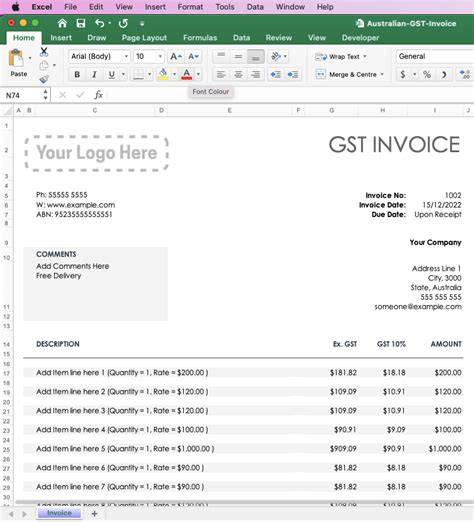Image resolution: width=474 pixels, height=522 pixels.
Task: Click the Font Colour red A swatch
Action: (x=187, y=74)
